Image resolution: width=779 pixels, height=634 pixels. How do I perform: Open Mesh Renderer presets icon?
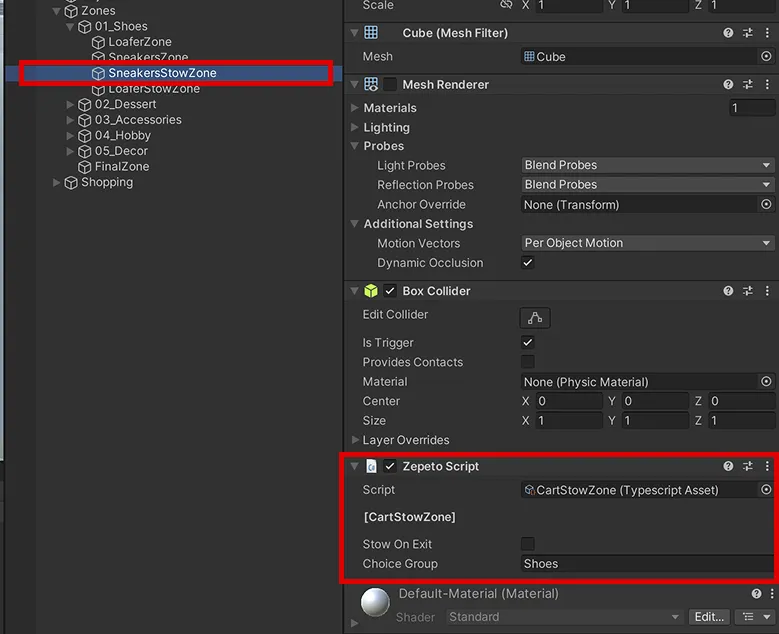[747, 84]
